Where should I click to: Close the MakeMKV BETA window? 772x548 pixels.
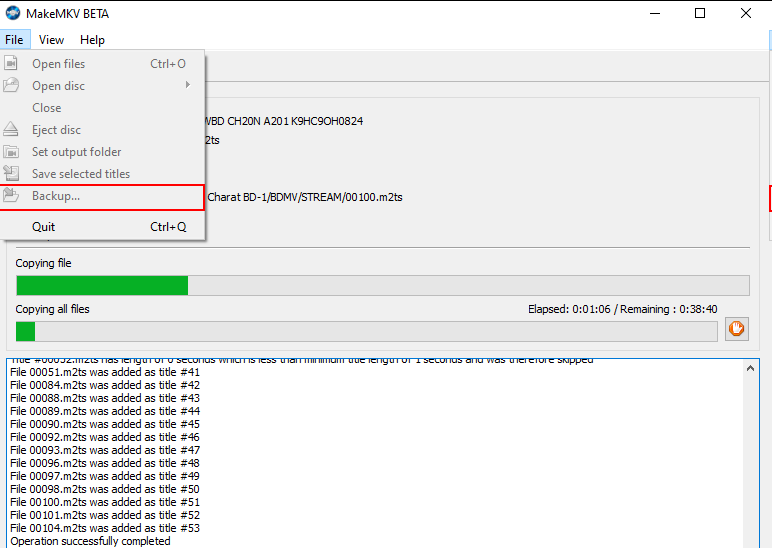click(x=746, y=13)
